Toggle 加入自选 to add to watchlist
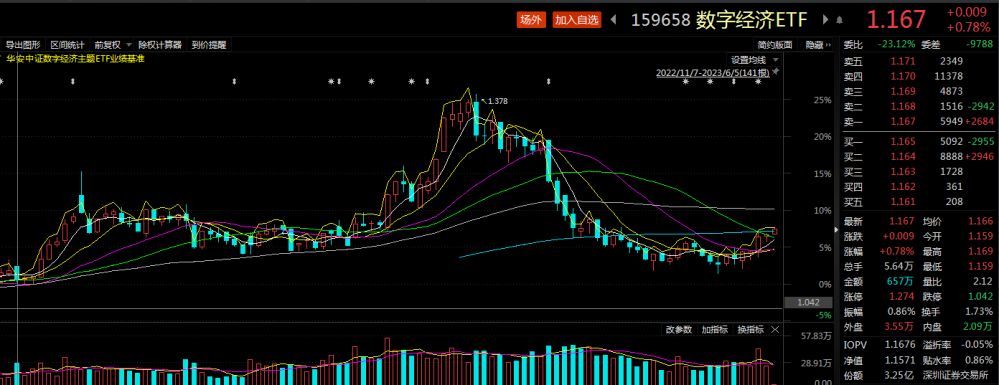Viewport: 999px width, 385px height. coord(577,20)
